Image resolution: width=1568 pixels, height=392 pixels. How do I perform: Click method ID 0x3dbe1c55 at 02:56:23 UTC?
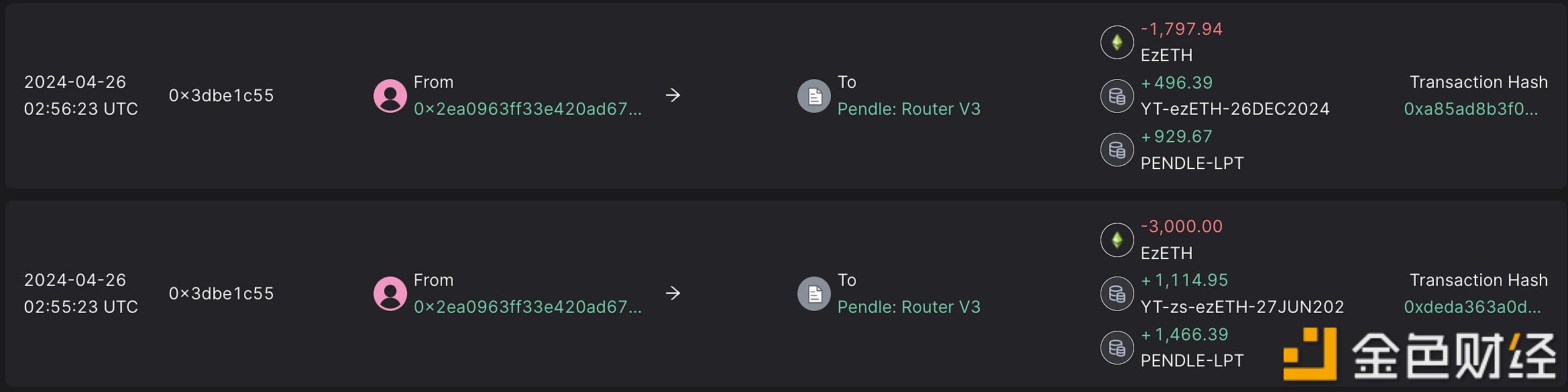click(221, 95)
